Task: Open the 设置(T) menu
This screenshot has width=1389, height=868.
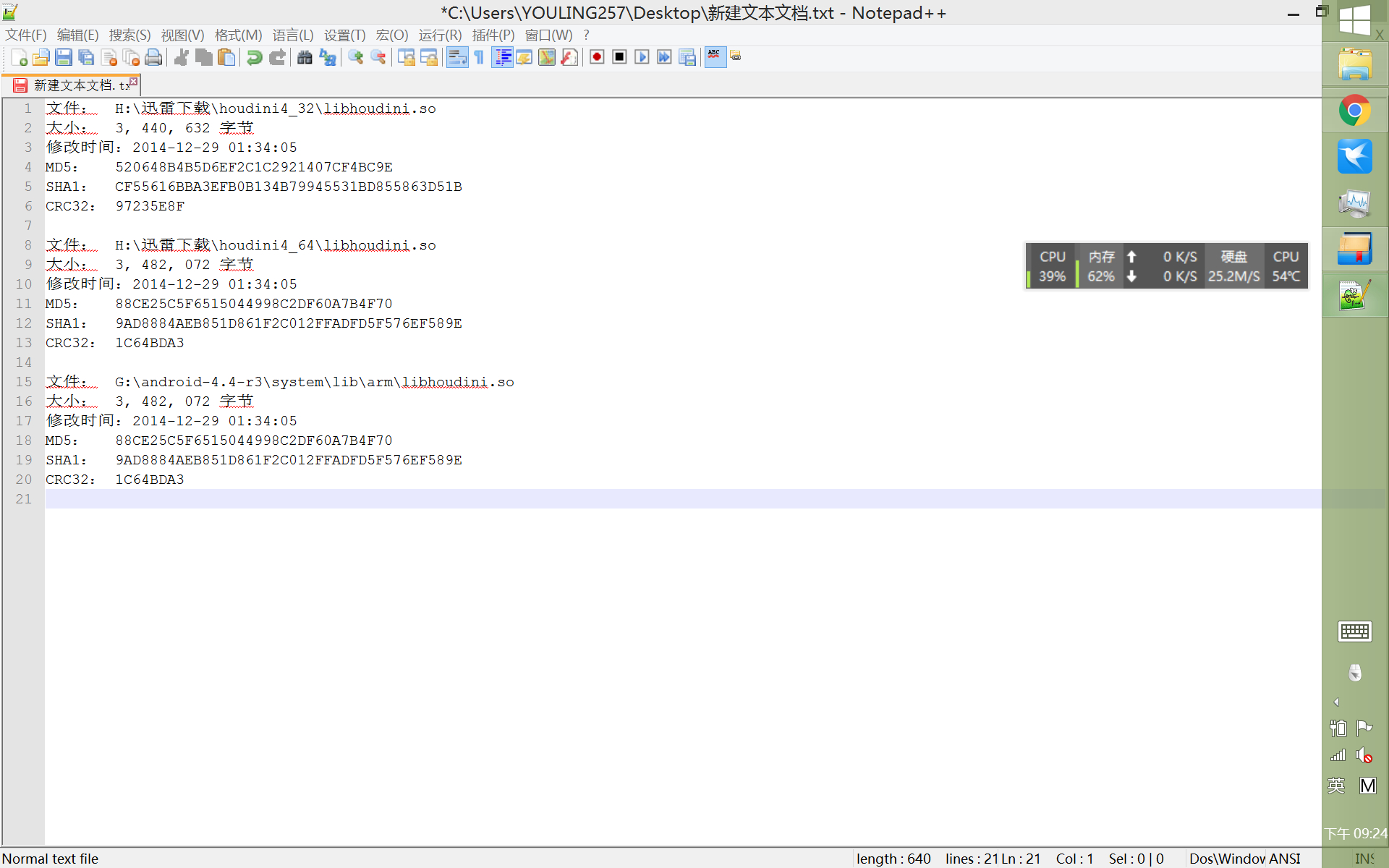Action: click(x=344, y=35)
